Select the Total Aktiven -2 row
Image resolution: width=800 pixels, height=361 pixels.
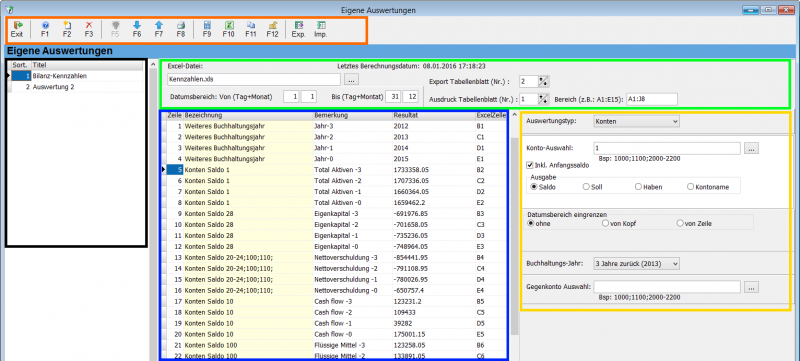pyautogui.click(x=334, y=180)
